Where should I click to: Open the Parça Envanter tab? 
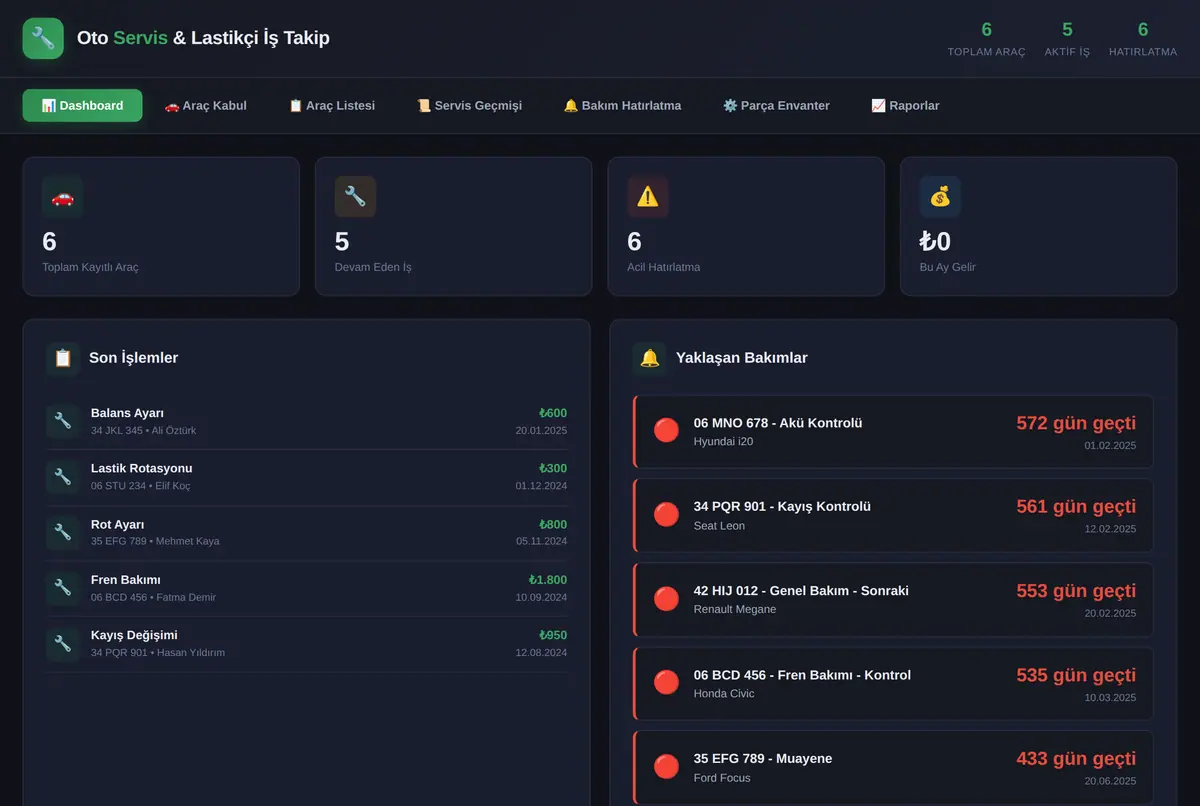coord(776,105)
